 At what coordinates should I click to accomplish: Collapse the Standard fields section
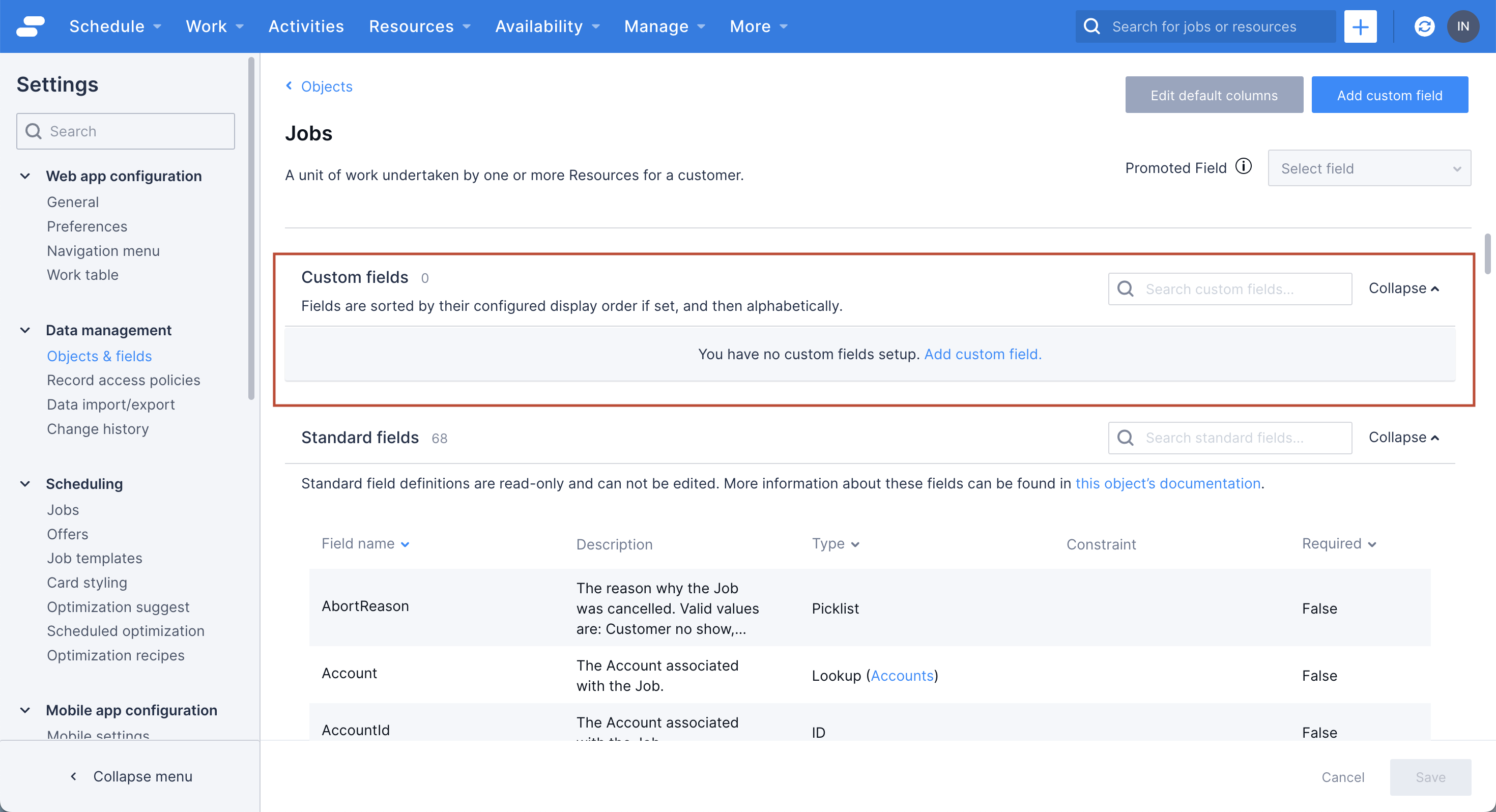coord(1404,438)
